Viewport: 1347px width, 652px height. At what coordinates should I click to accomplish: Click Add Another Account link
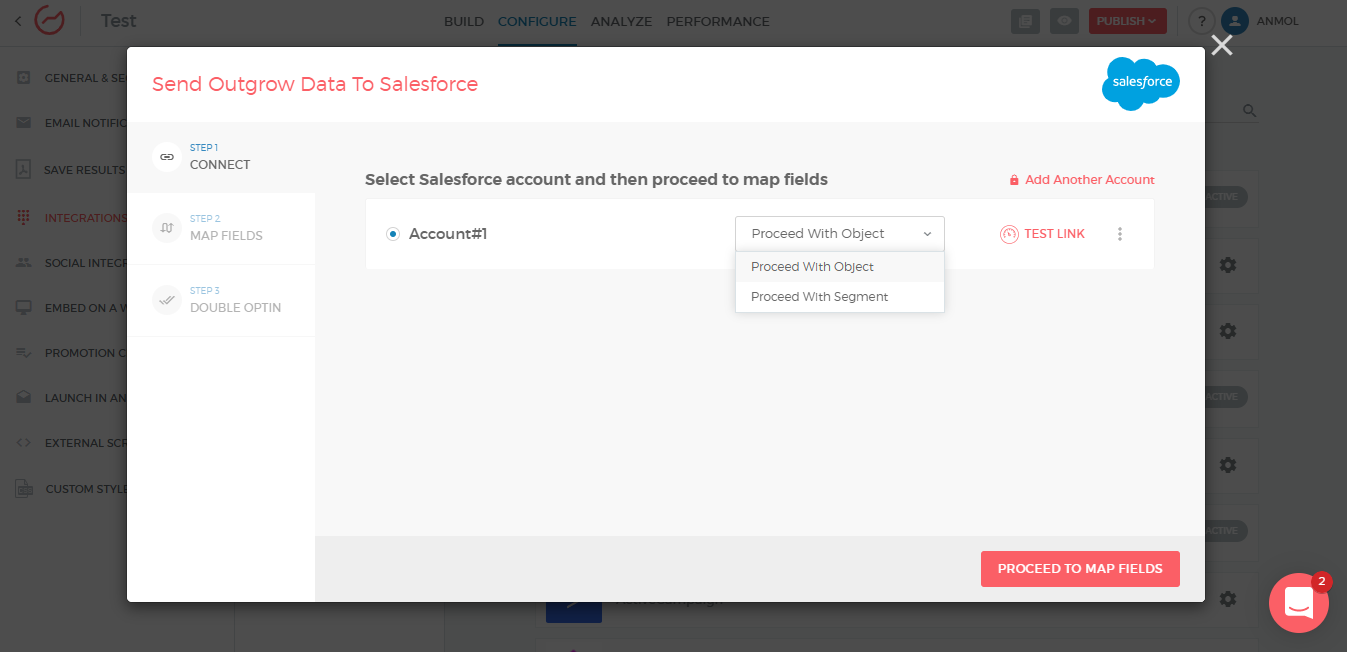(1081, 180)
